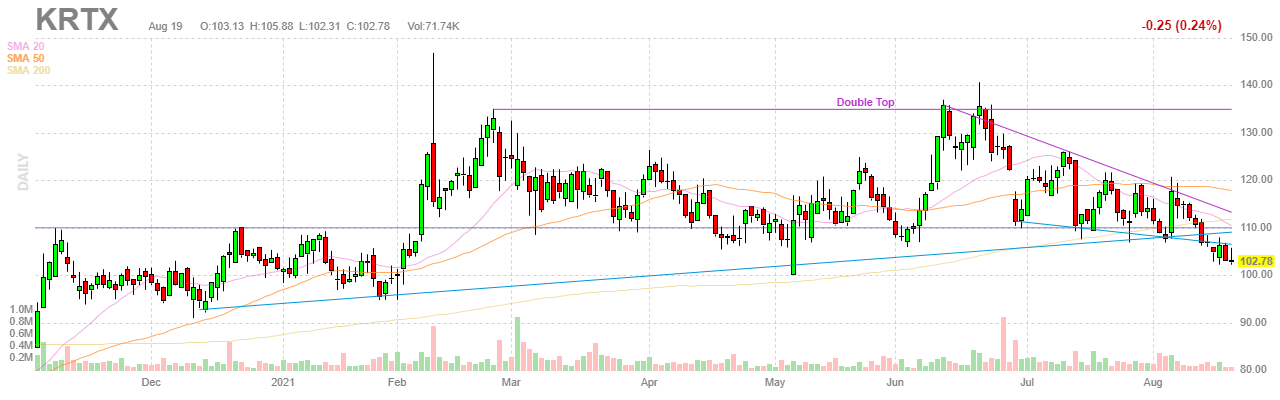
Task: Click the vertical DAILY timeframe label
Action: pos(20,172)
